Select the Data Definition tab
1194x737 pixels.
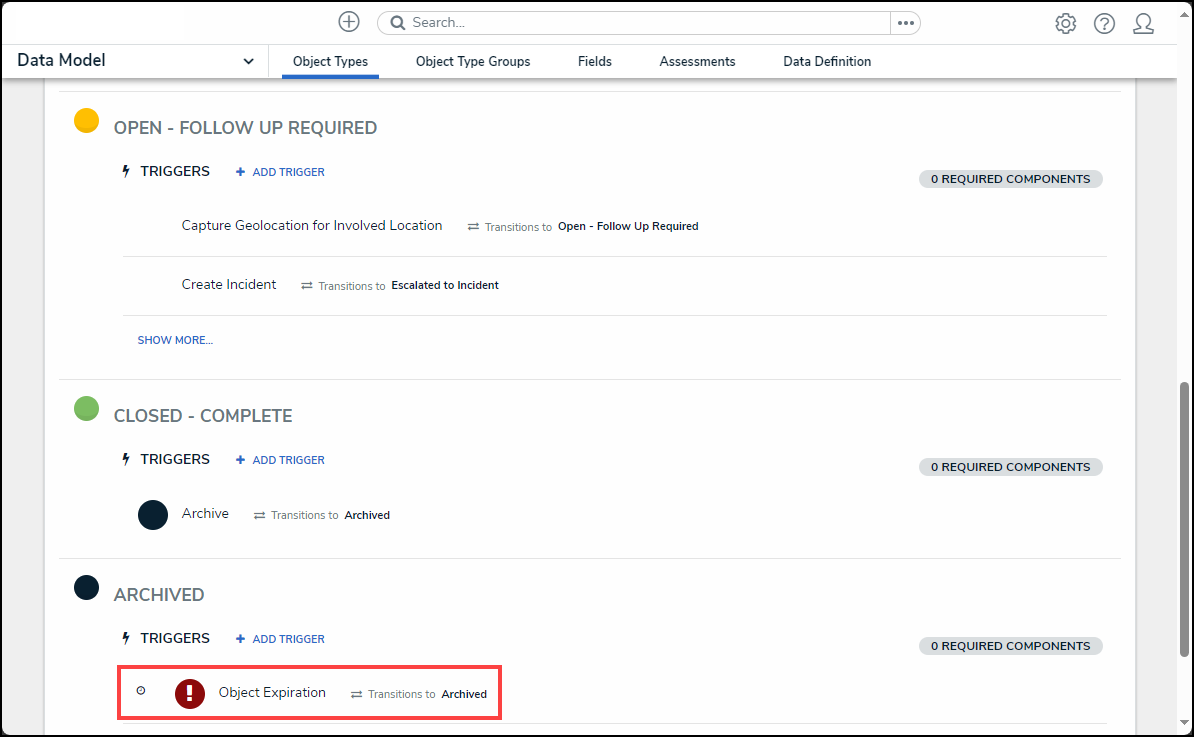[x=827, y=62]
